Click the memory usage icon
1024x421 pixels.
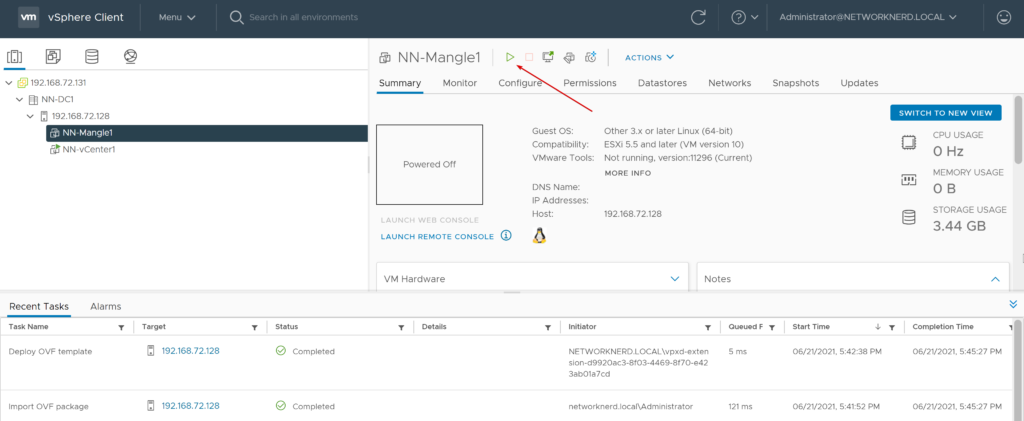click(x=908, y=180)
